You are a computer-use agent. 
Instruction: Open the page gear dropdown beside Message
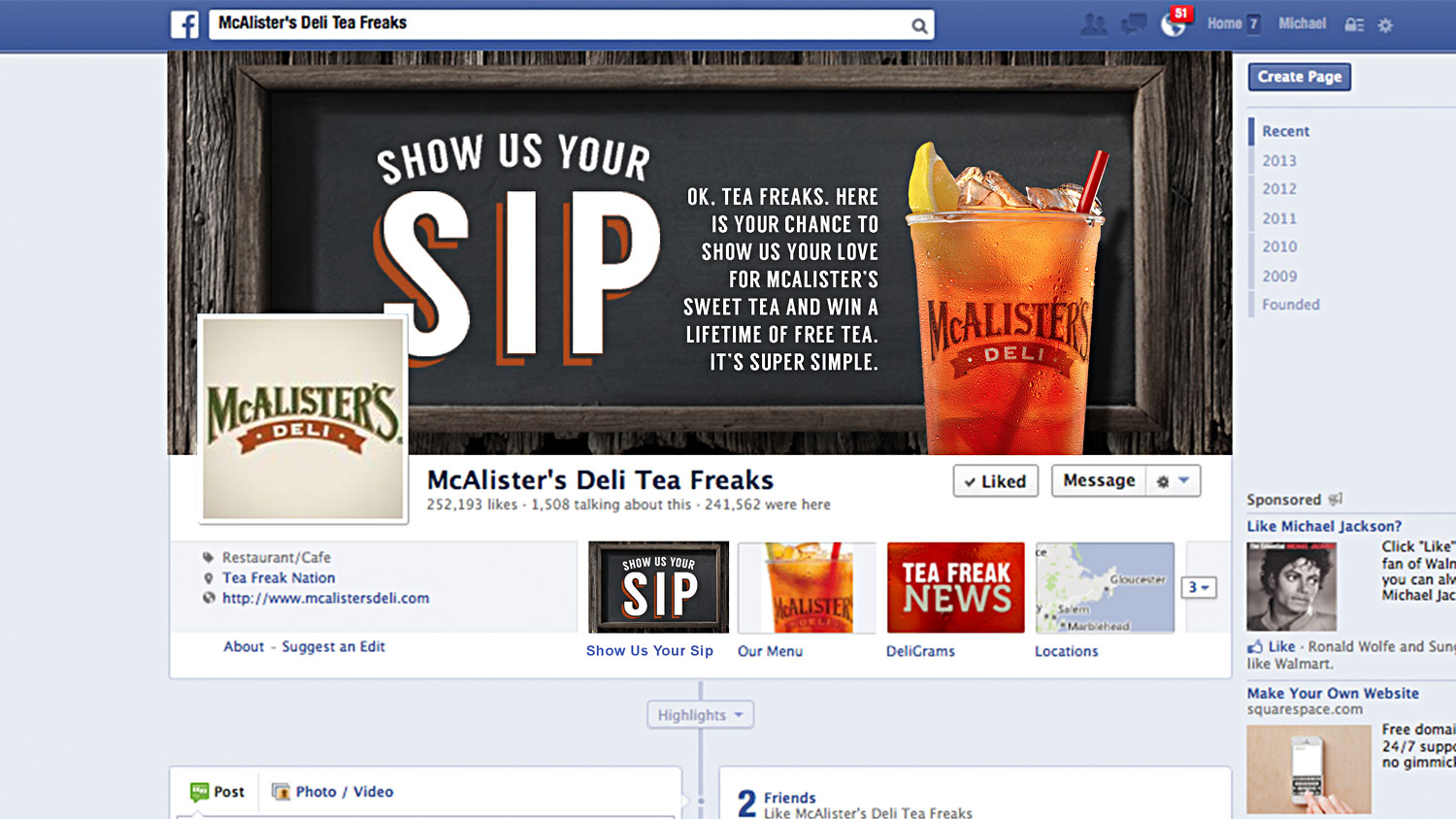[x=1173, y=481]
